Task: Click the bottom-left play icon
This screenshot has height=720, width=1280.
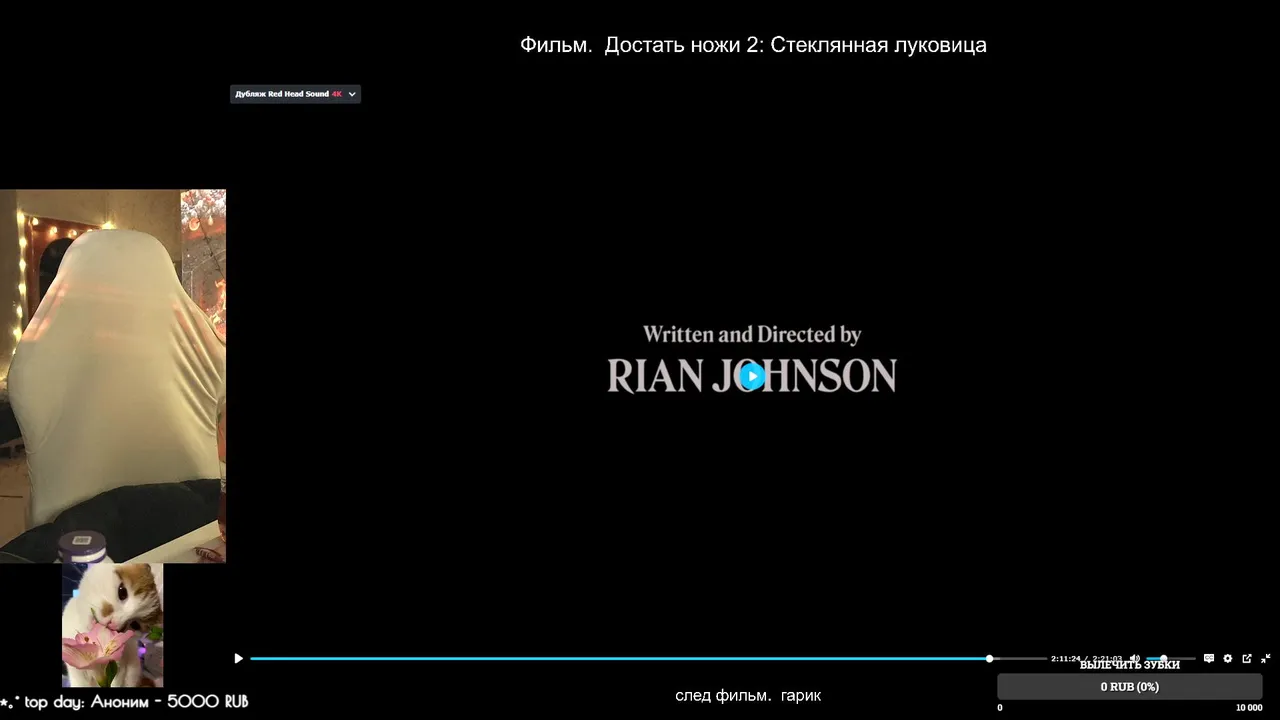Action: [x=238, y=658]
